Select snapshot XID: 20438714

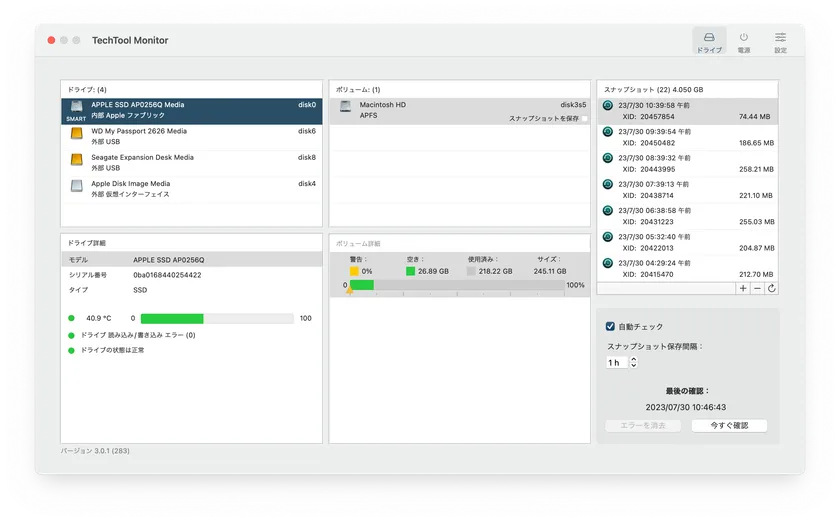pos(687,190)
